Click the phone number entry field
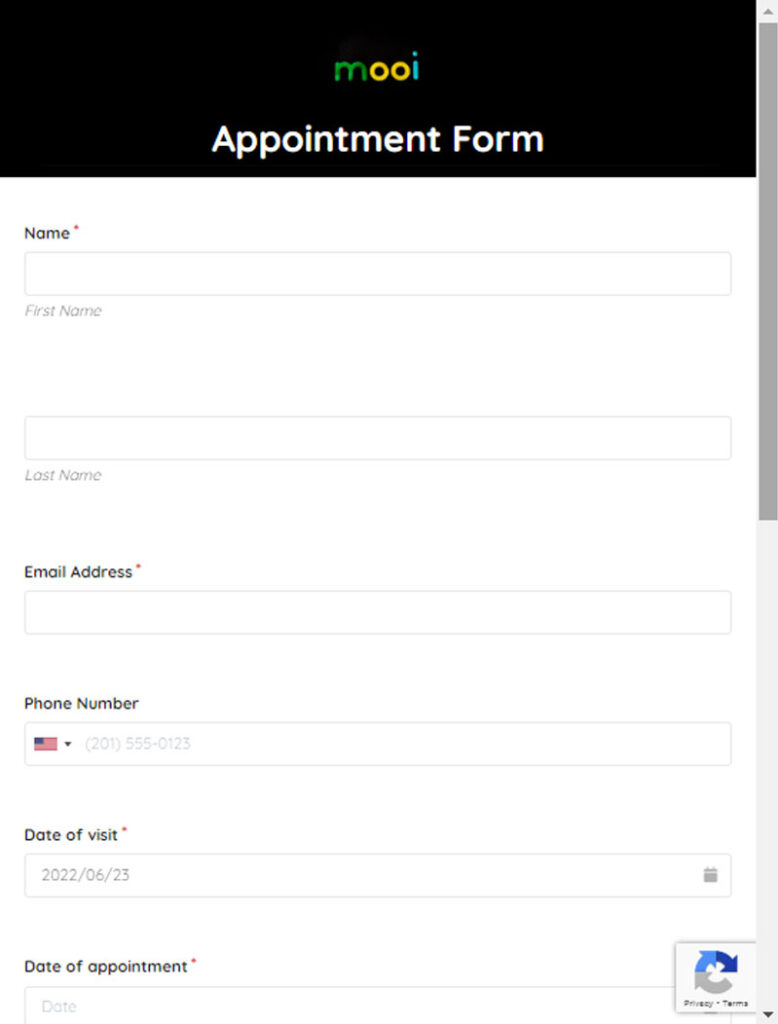 tap(400, 743)
